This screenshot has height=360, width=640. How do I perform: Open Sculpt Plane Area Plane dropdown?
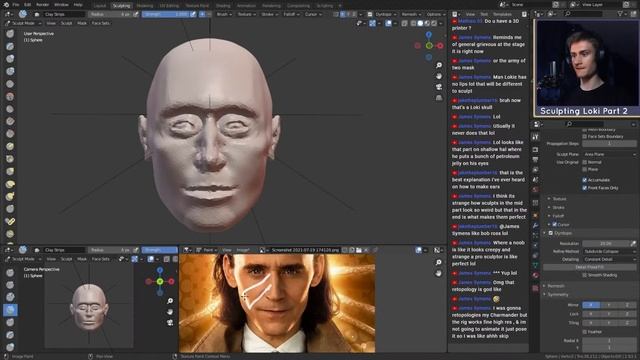point(609,154)
